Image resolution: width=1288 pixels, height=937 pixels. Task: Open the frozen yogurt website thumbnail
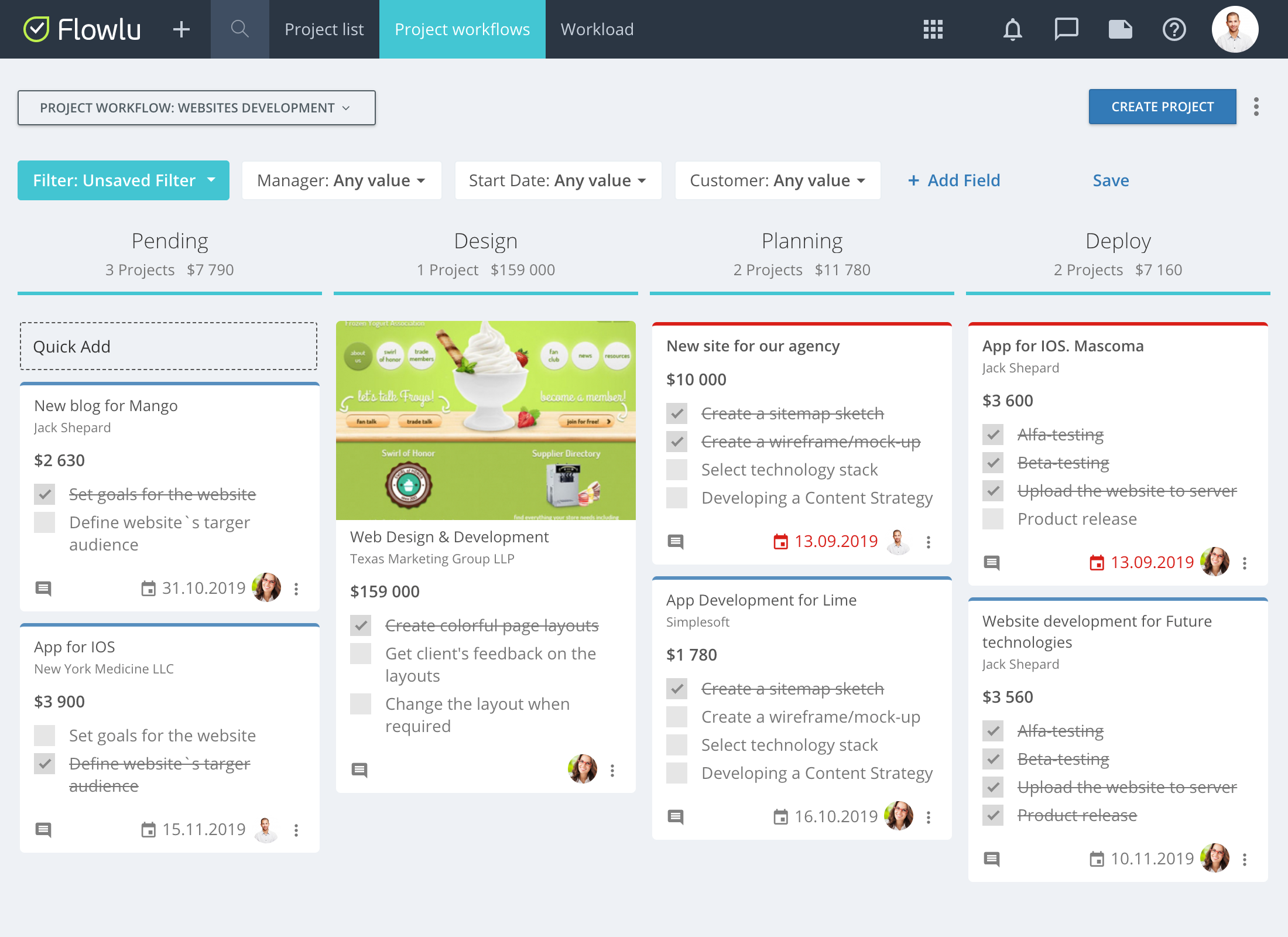click(x=485, y=420)
